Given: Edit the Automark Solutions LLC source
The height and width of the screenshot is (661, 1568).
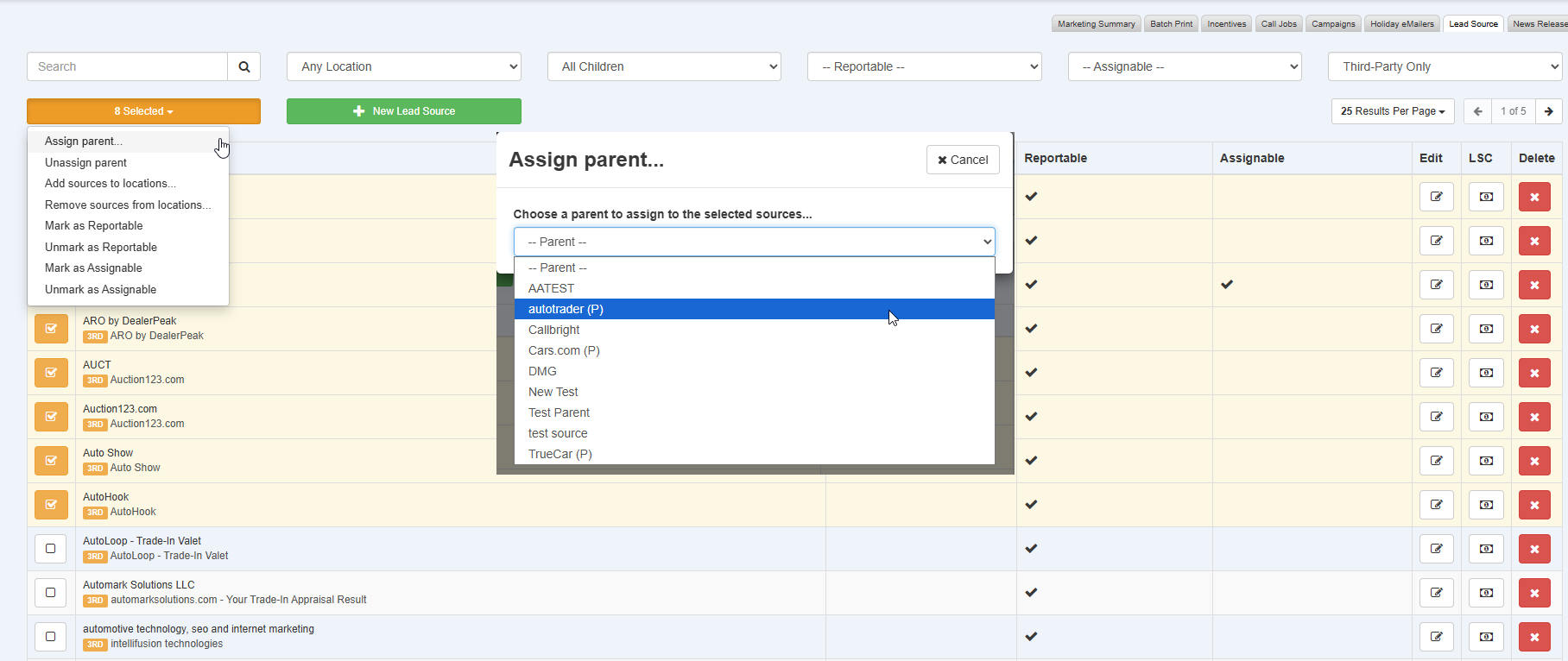Looking at the screenshot, I should coord(1437,593).
